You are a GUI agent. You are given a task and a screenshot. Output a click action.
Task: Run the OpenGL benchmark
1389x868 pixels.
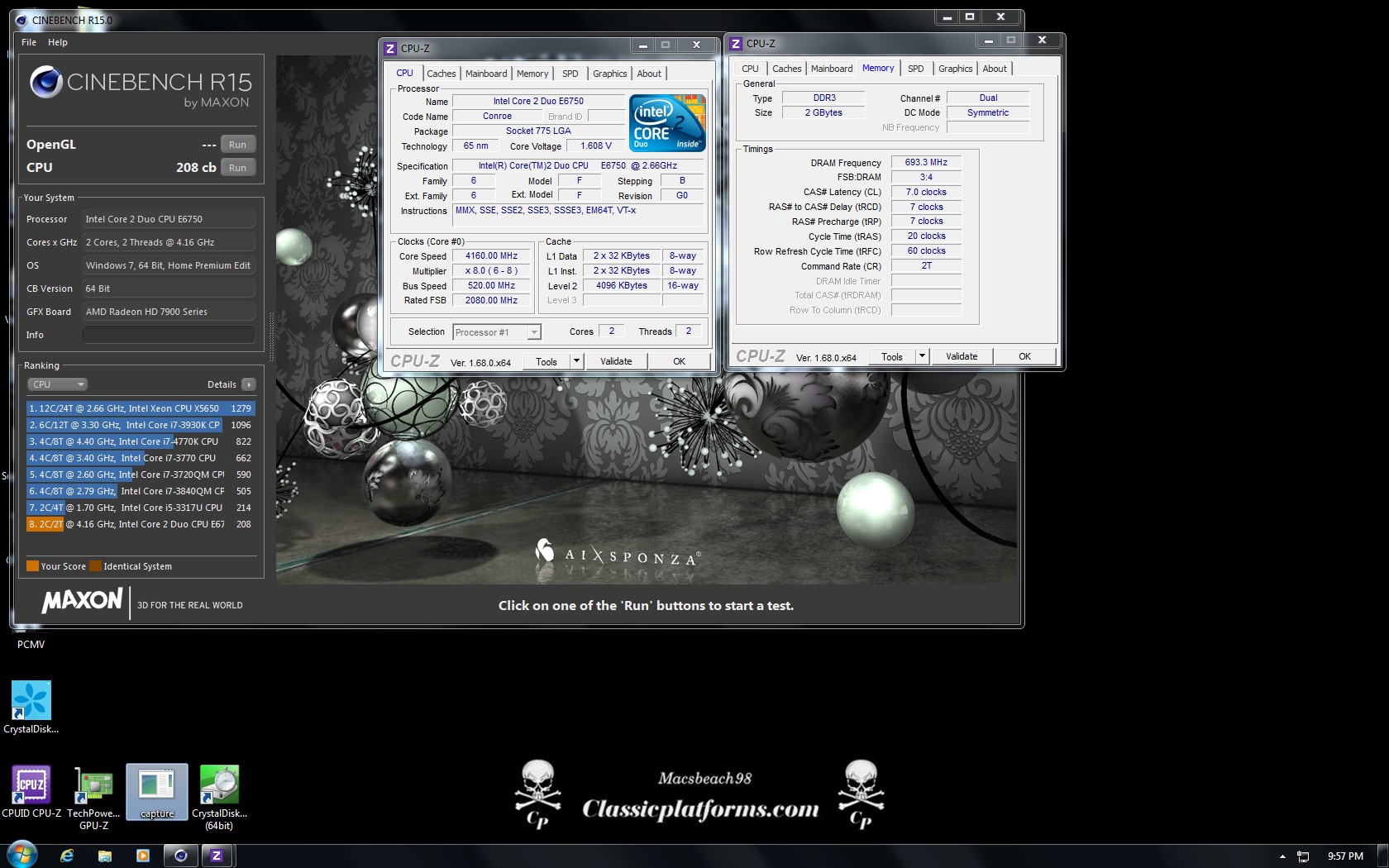pyautogui.click(x=237, y=145)
